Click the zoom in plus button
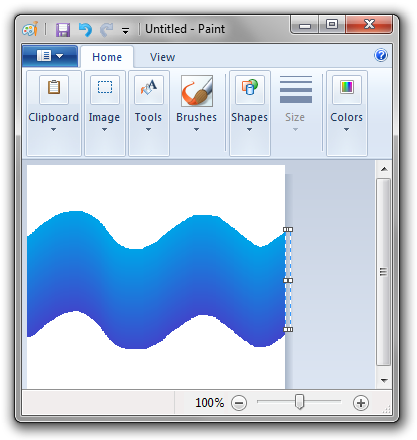 (x=361, y=403)
